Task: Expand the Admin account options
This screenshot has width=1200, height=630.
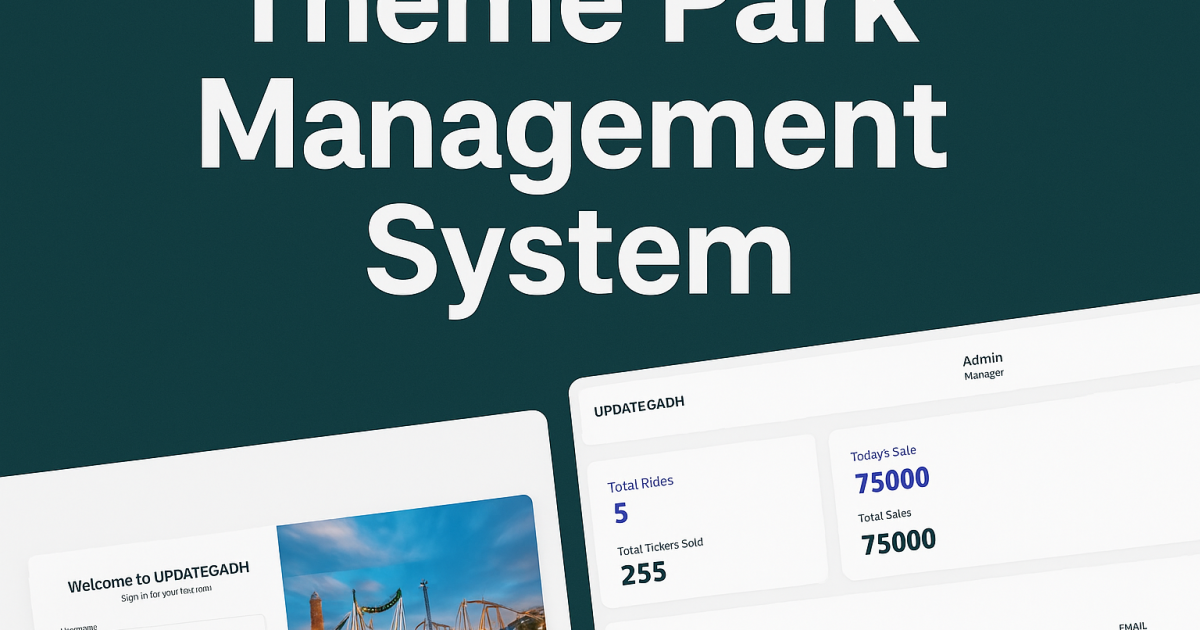Action: (982, 358)
